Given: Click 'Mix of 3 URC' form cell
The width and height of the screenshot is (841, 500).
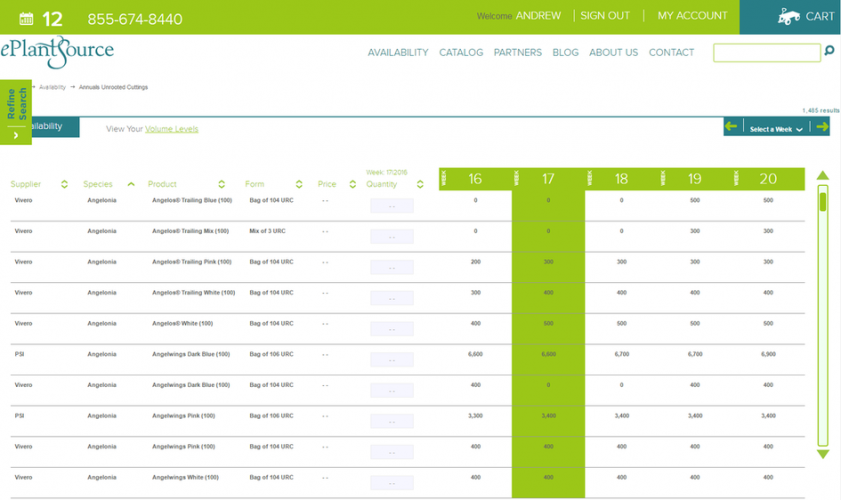Looking at the screenshot, I should point(267,231).
